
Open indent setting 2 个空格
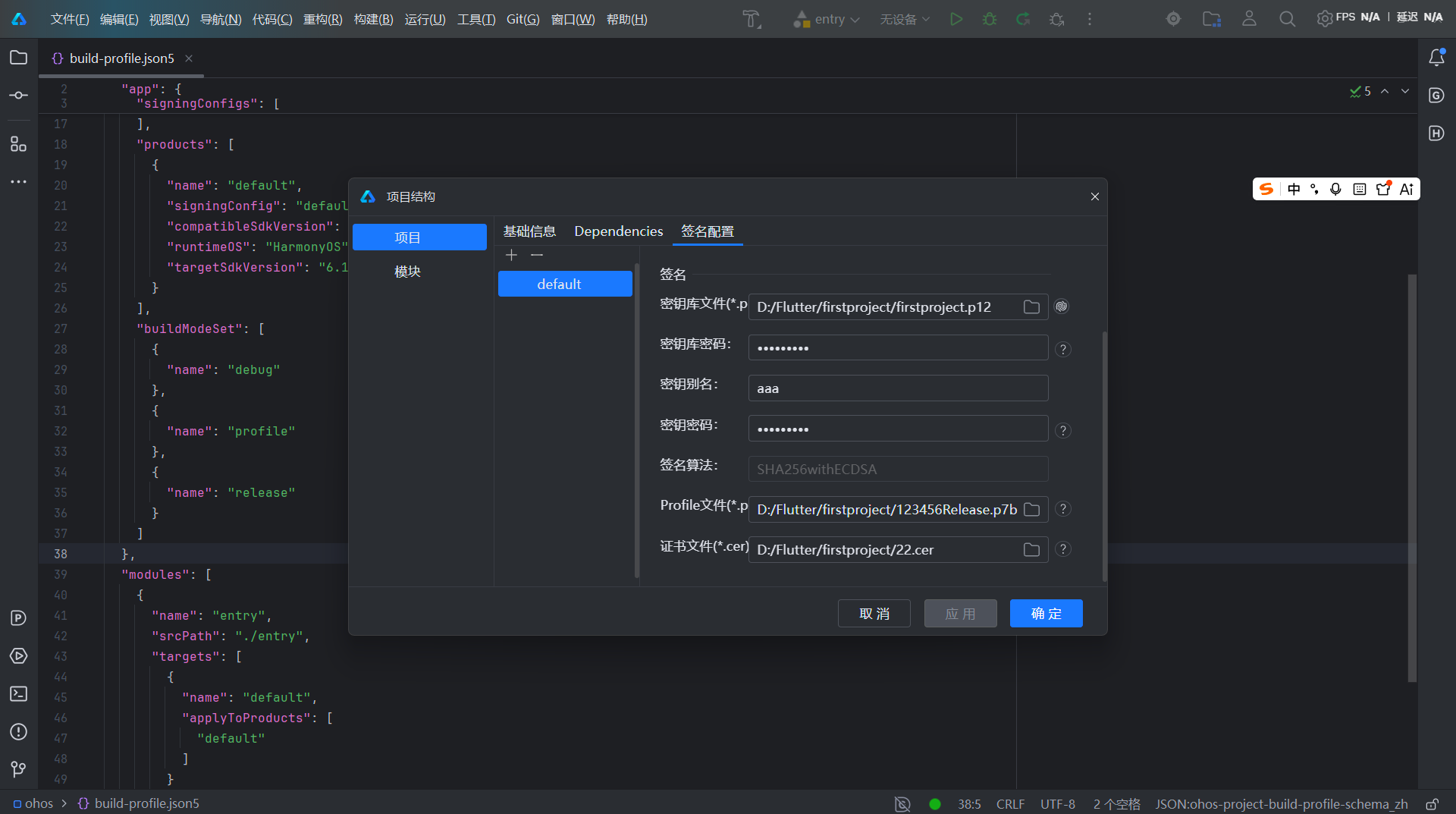coord(1116,804)
